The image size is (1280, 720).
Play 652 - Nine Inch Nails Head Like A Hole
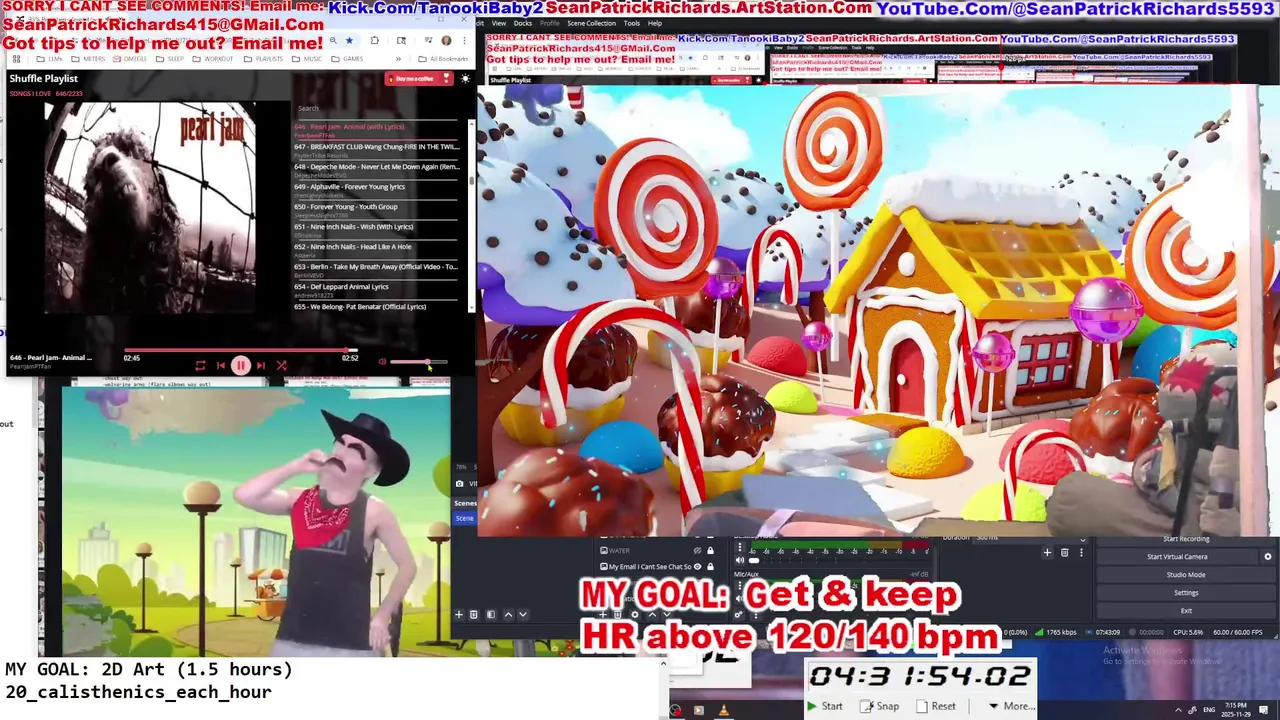click(376, 249)
